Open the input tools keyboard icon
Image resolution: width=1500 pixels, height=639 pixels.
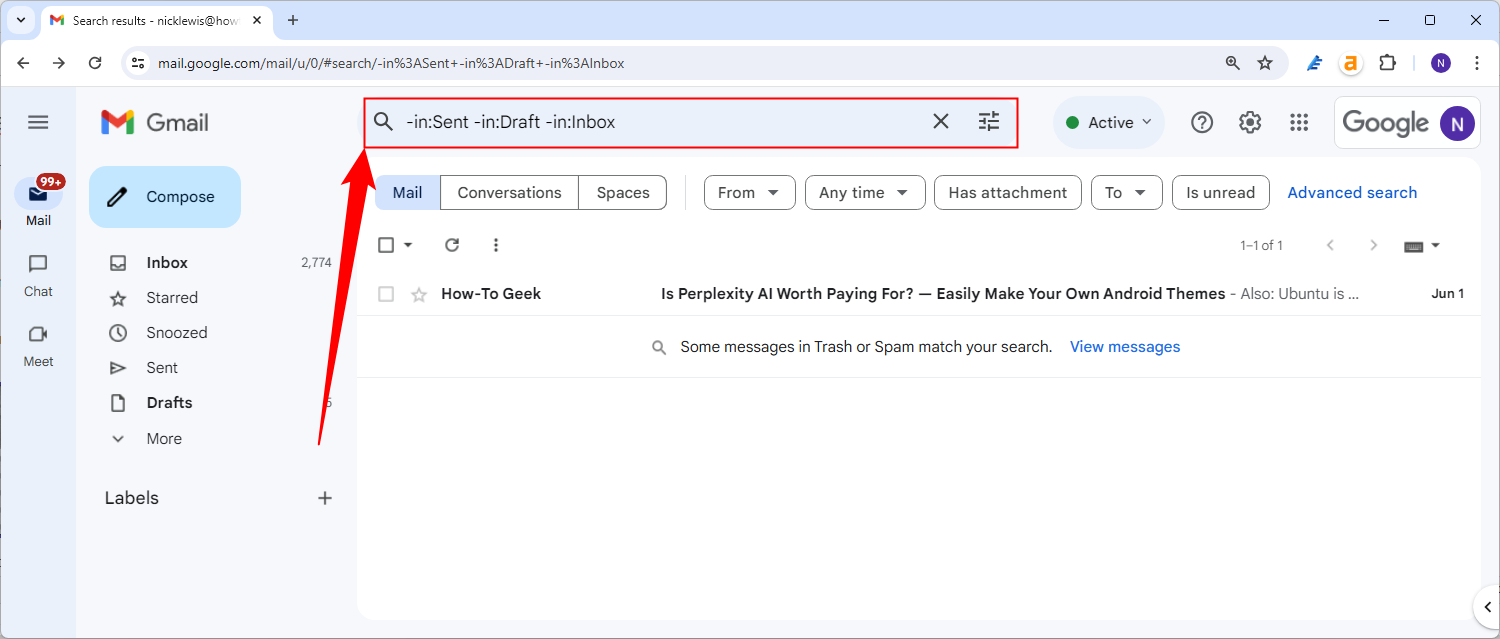(1413, 246)
